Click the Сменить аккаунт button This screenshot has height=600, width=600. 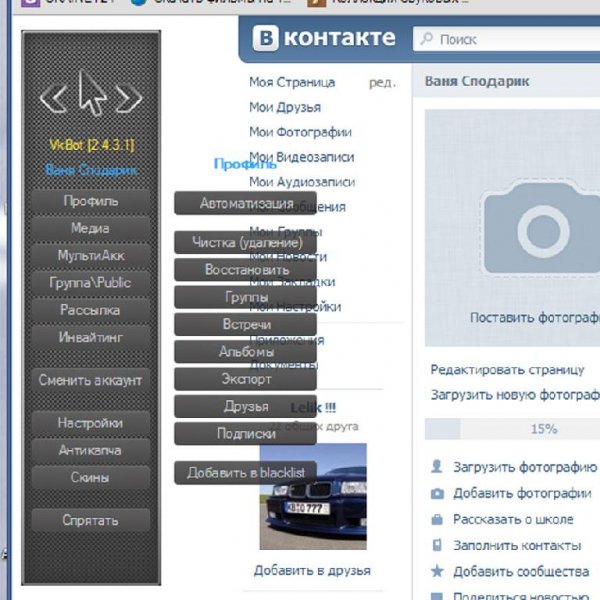[x=91, y=380]
